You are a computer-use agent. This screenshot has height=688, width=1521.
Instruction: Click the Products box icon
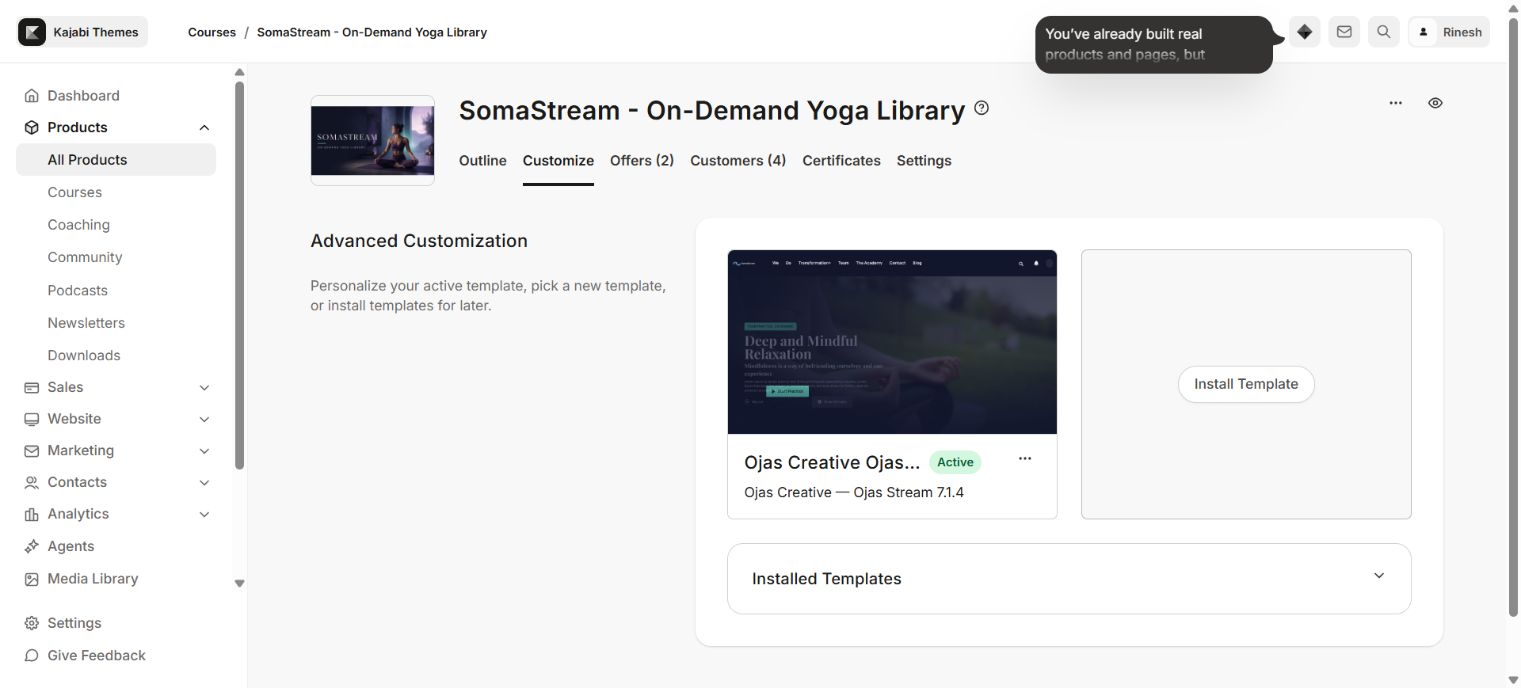coord(32,127)
